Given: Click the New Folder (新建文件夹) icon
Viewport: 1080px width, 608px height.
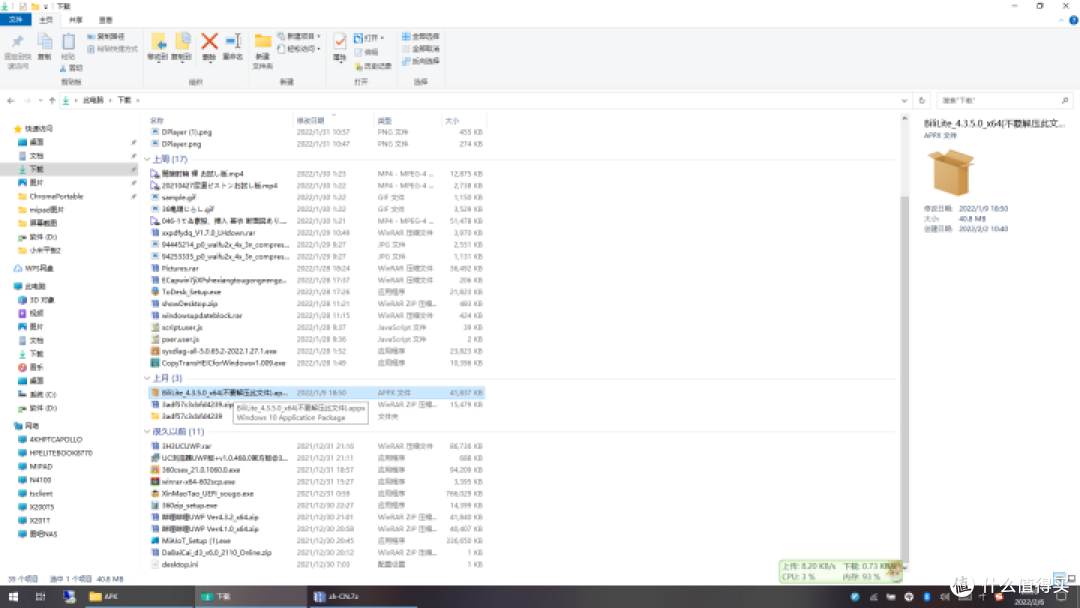Looking at the screenshot, I should click(263, 45).
